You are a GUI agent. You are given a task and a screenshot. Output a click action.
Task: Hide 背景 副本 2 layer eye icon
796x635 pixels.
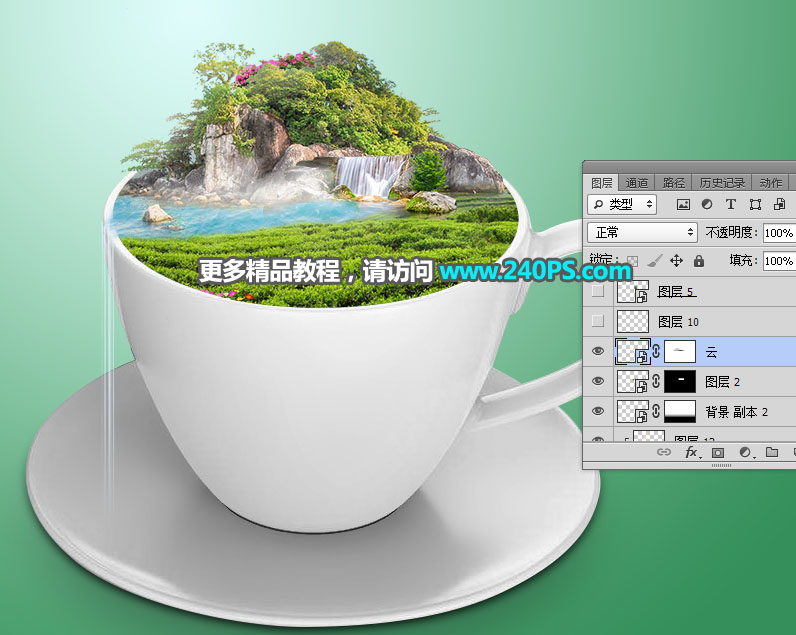[x=598, y=411]
